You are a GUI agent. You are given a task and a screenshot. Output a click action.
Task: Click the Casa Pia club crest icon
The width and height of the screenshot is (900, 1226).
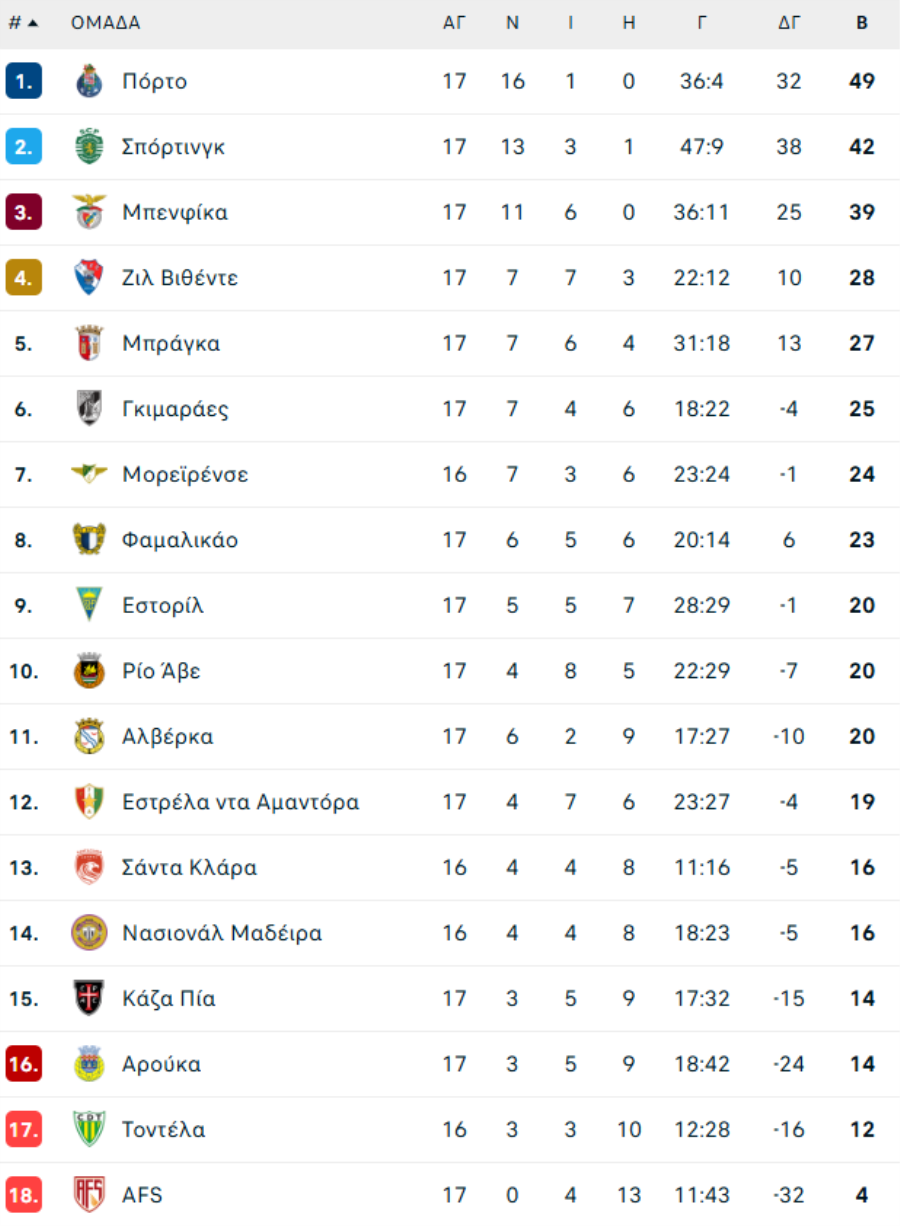(89, 998)
